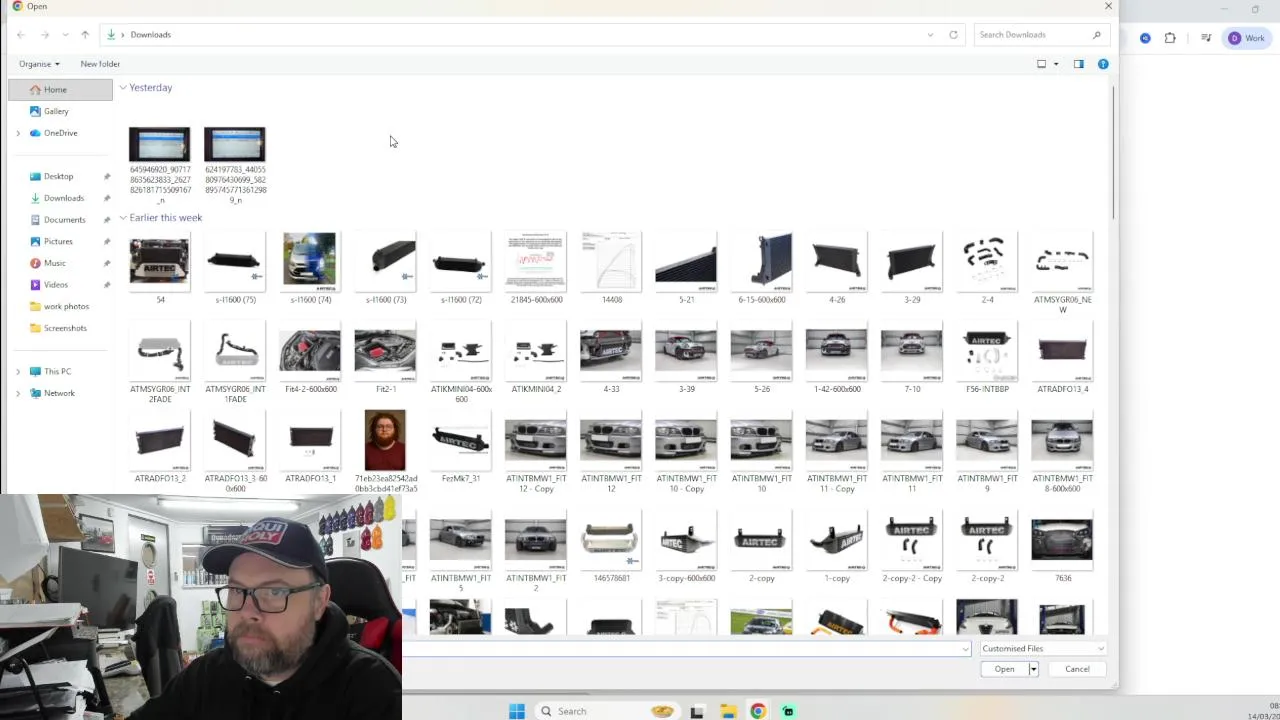Select the ATRADFO13_4 image
The image size is (1280, 720).
(1062, 358)
